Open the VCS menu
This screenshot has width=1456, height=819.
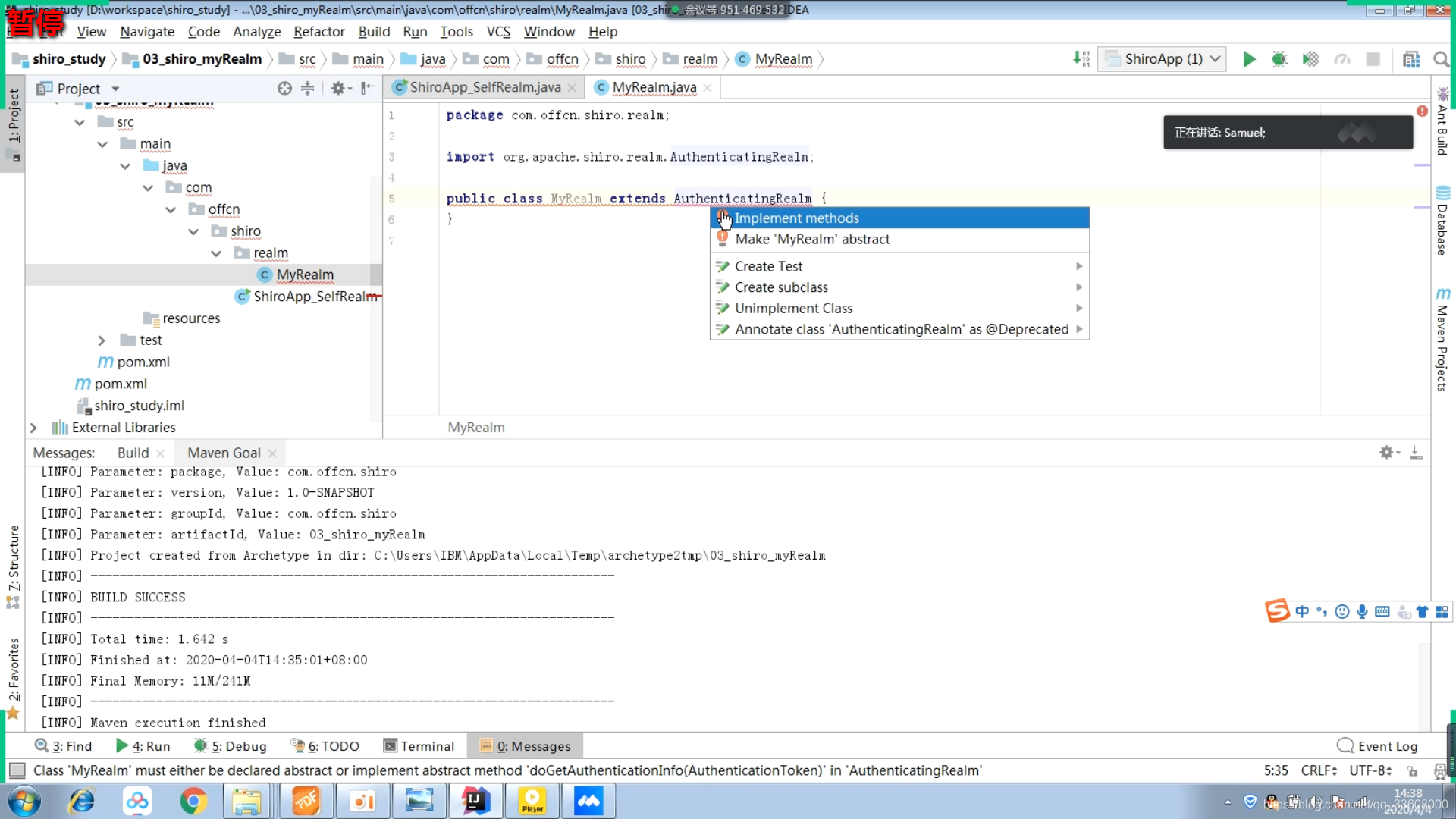point(498,32)
